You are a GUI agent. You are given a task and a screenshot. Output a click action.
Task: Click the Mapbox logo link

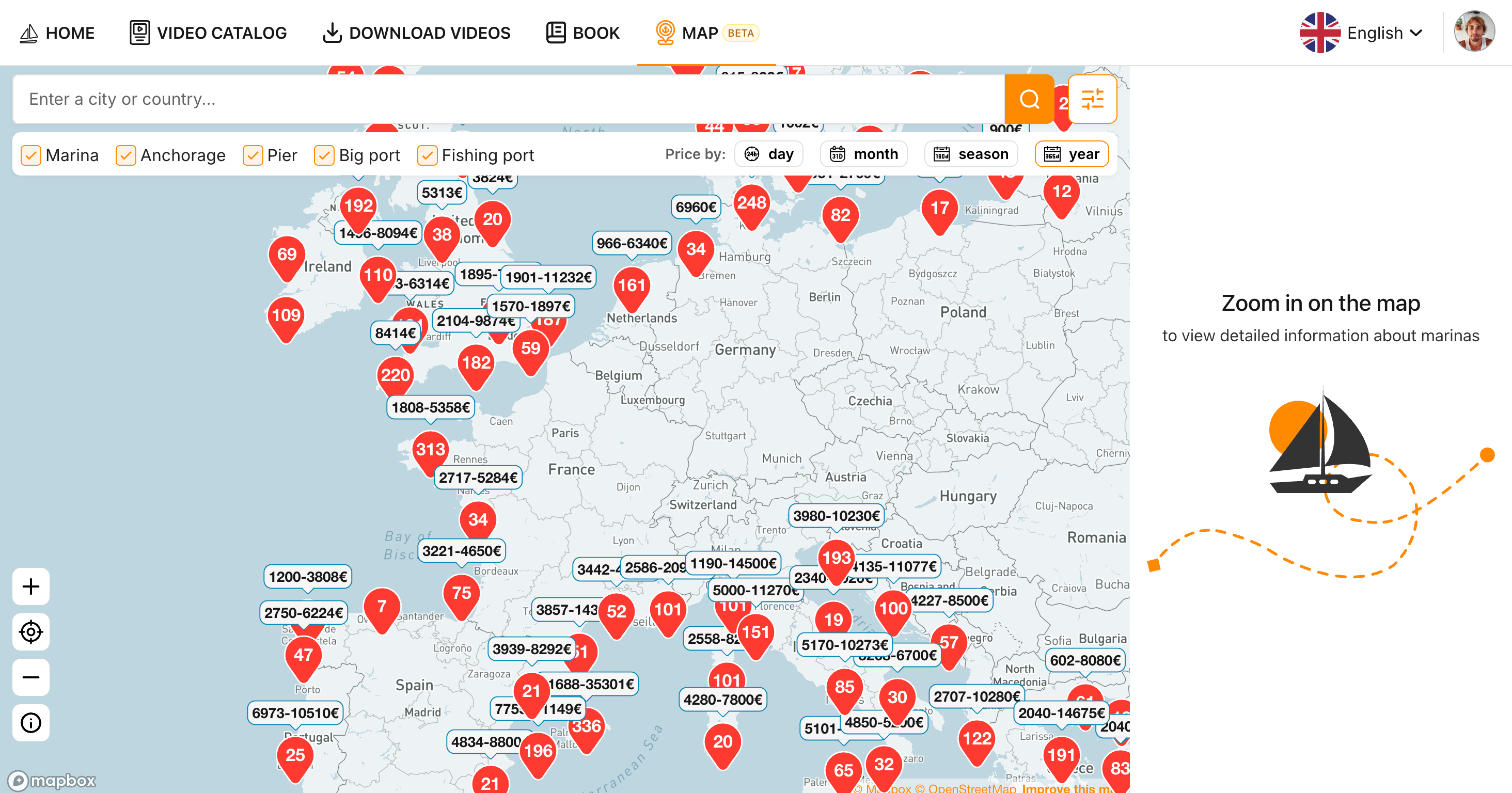[52, 780]
